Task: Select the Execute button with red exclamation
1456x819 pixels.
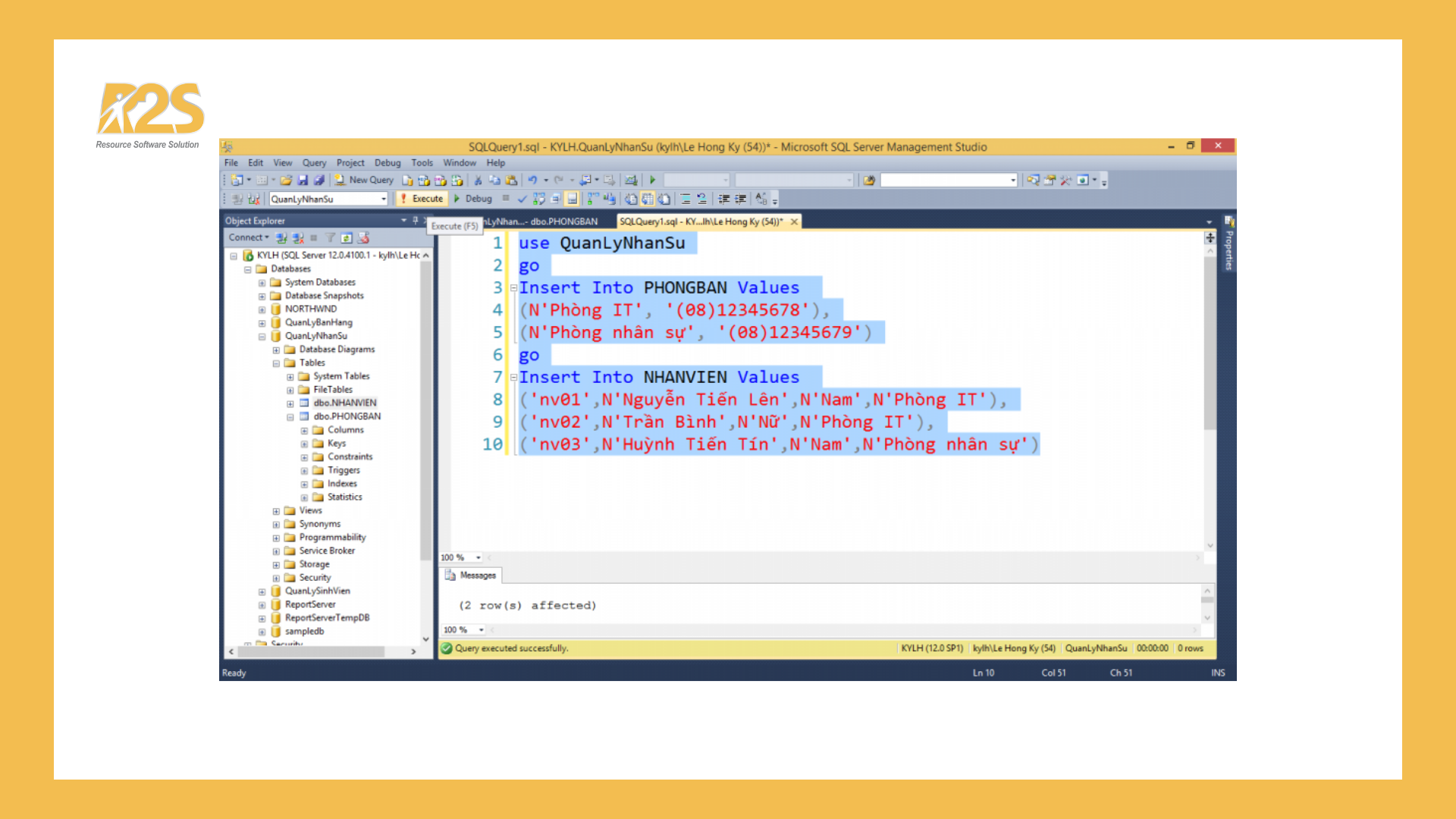Action: click(x=422, y=199)
